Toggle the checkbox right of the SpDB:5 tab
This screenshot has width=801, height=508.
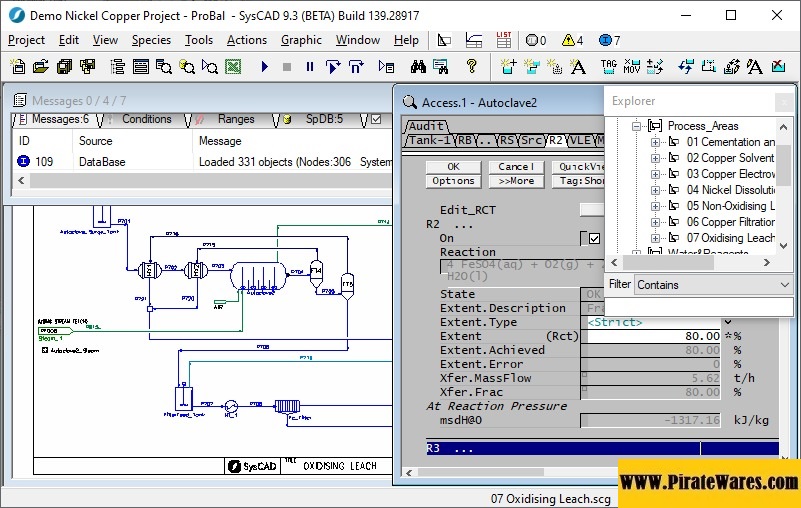click(376, 119)
